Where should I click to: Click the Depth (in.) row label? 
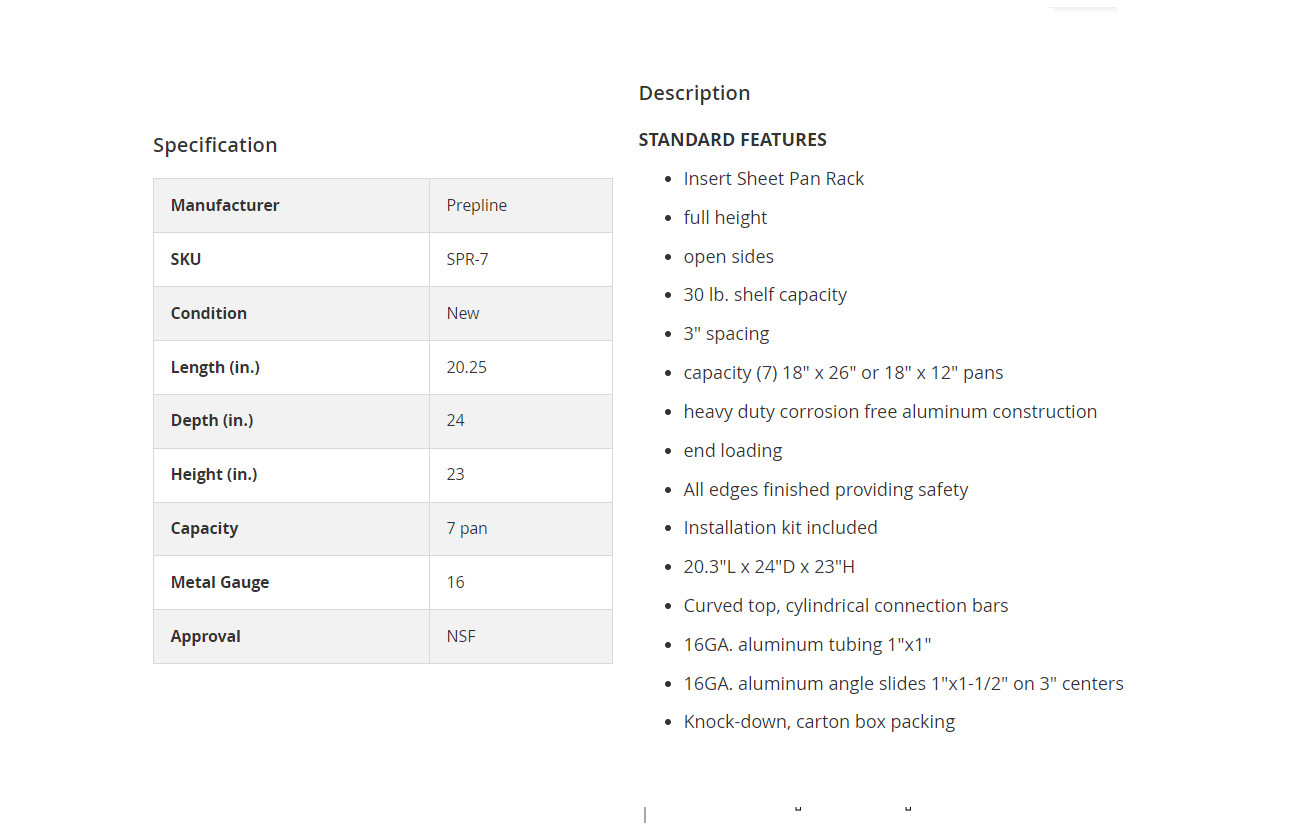point(212,421)
